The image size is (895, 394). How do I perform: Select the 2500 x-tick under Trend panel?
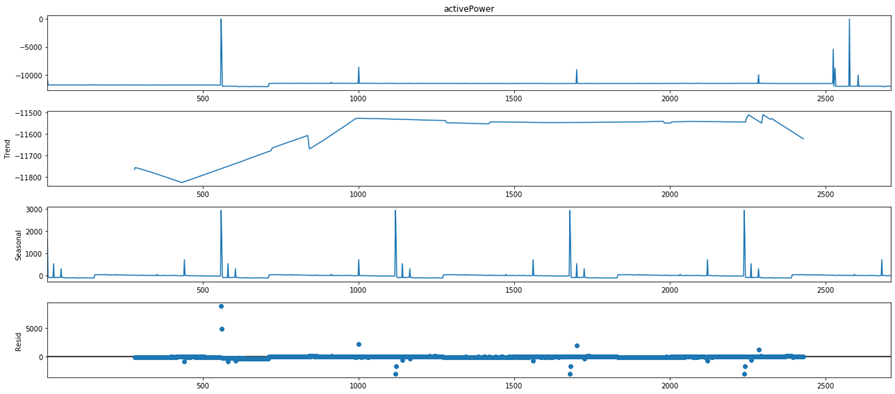tap(825, 194)
